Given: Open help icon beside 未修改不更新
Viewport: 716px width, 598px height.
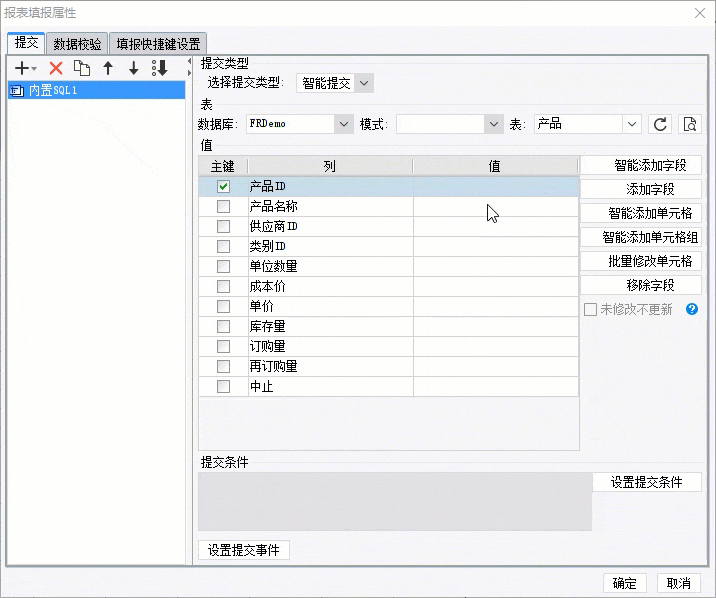Looking at the screenshot, I should pyautogui.click(x=692, y=309).
